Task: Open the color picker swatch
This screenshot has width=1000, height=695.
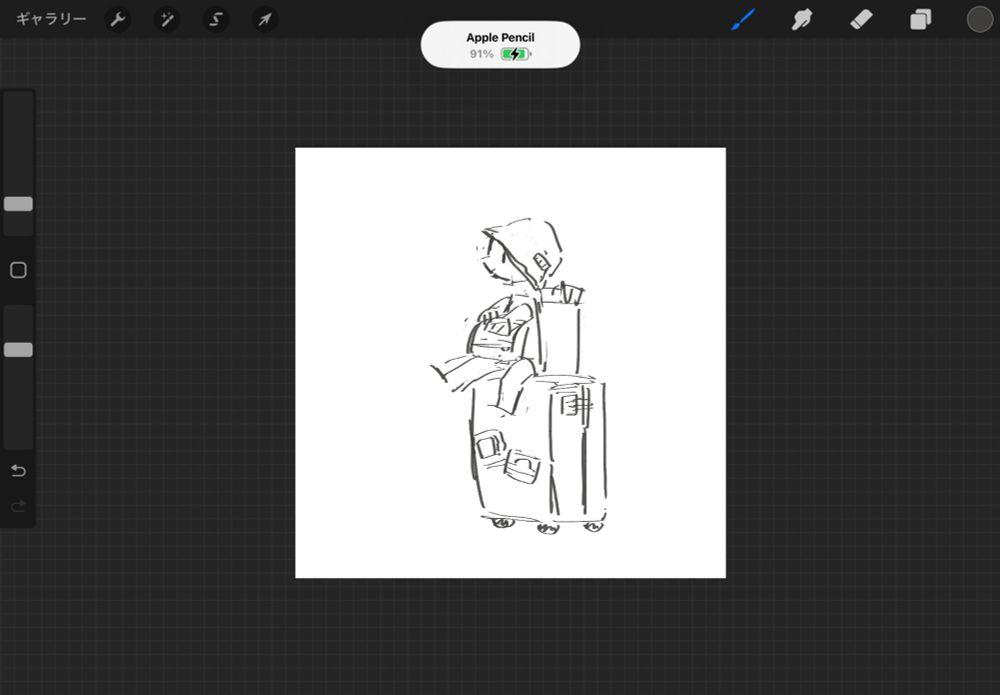Action: pos(980,19)
